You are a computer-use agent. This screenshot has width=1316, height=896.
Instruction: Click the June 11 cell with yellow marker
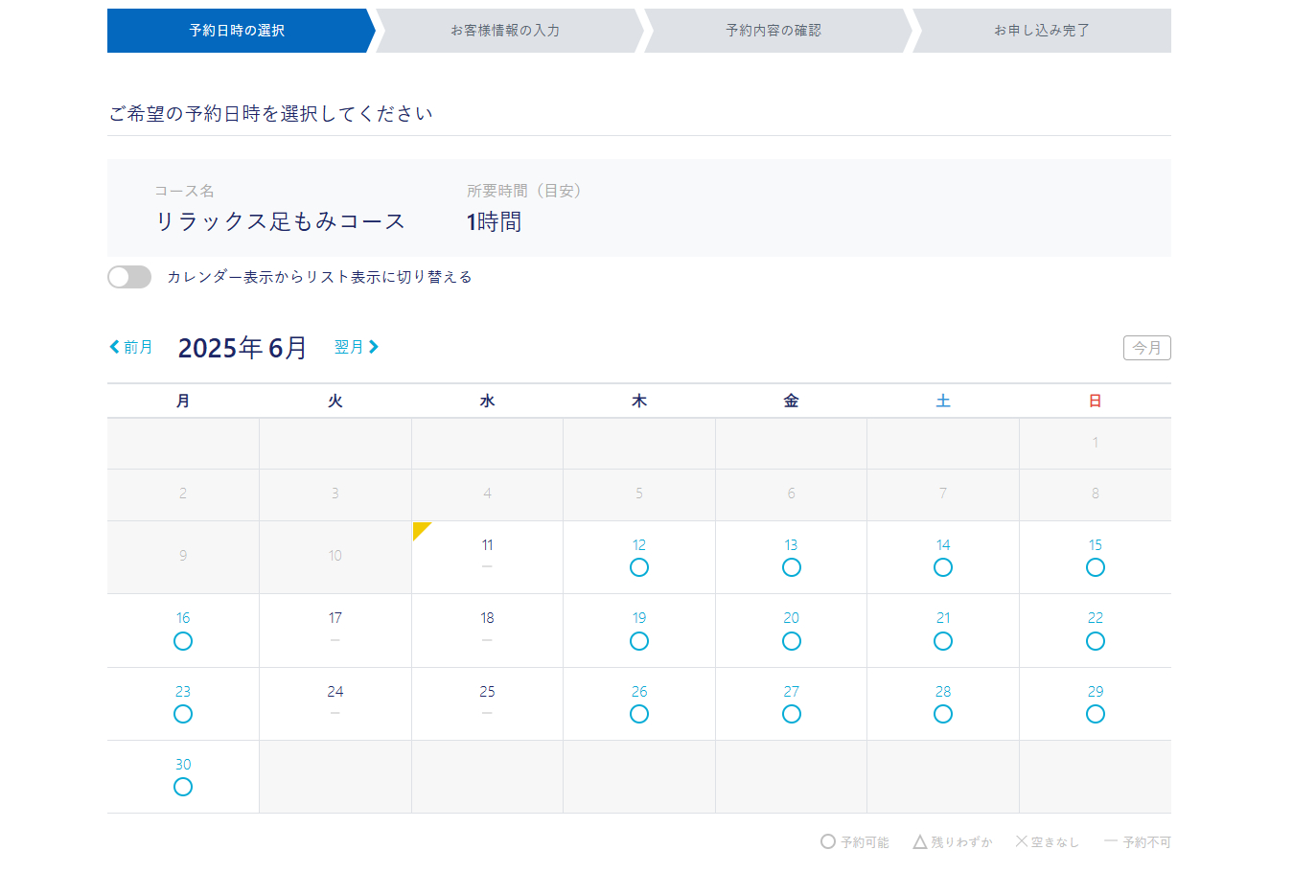click(x=487, y=557)
